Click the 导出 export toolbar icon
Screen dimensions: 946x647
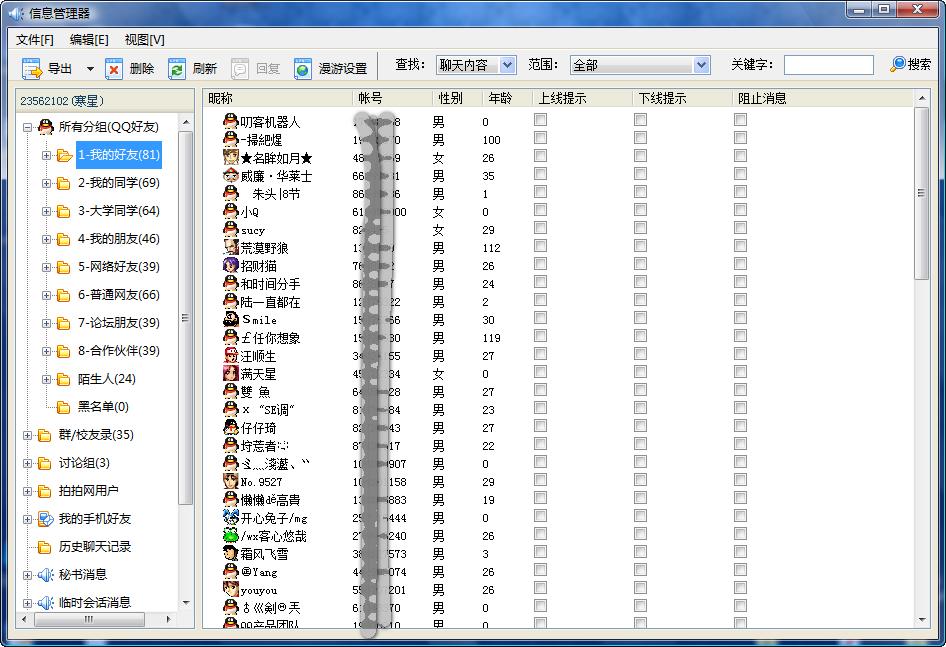(32, 68)
